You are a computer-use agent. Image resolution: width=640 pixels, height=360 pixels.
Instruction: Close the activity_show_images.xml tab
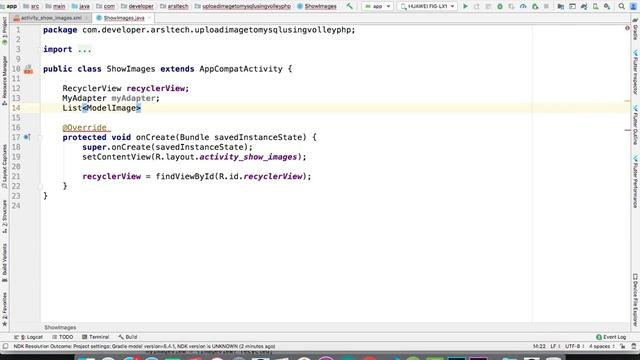[87, 18]
